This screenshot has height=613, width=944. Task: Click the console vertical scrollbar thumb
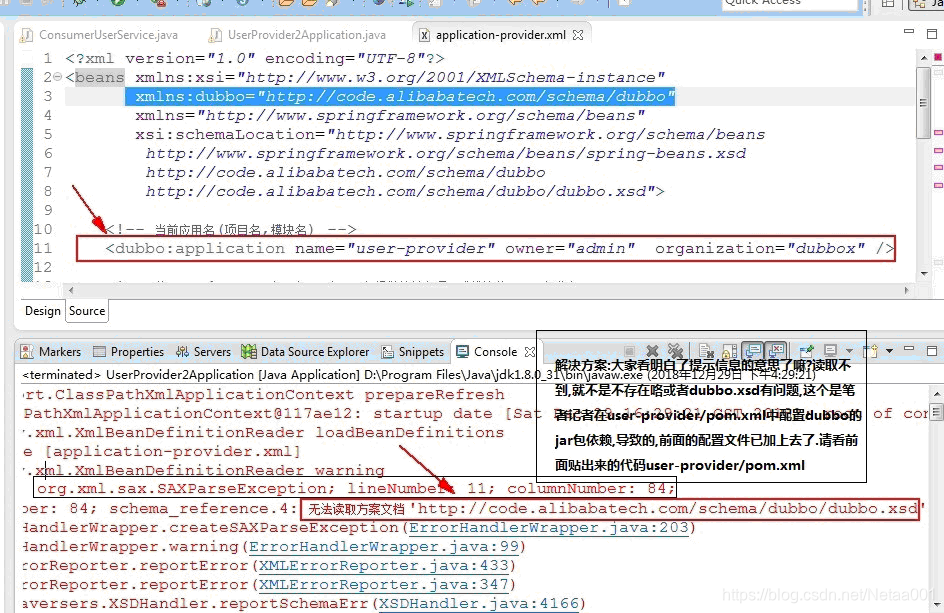tap(936, 413)
